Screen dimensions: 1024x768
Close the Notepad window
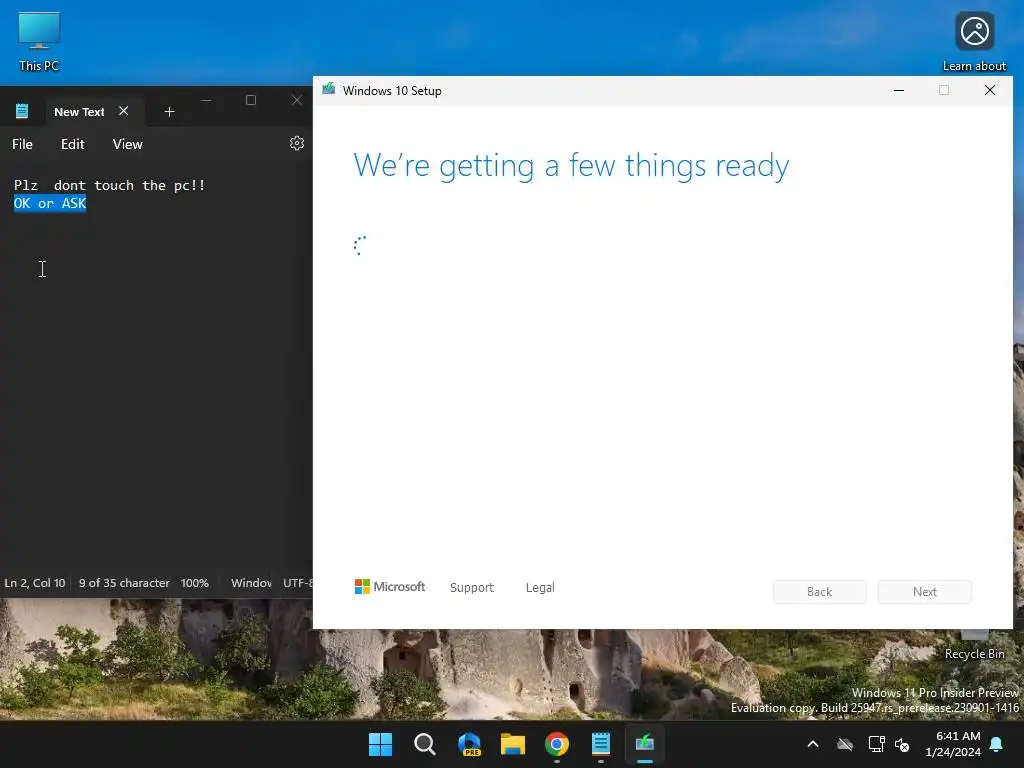(x=297, y=100)
